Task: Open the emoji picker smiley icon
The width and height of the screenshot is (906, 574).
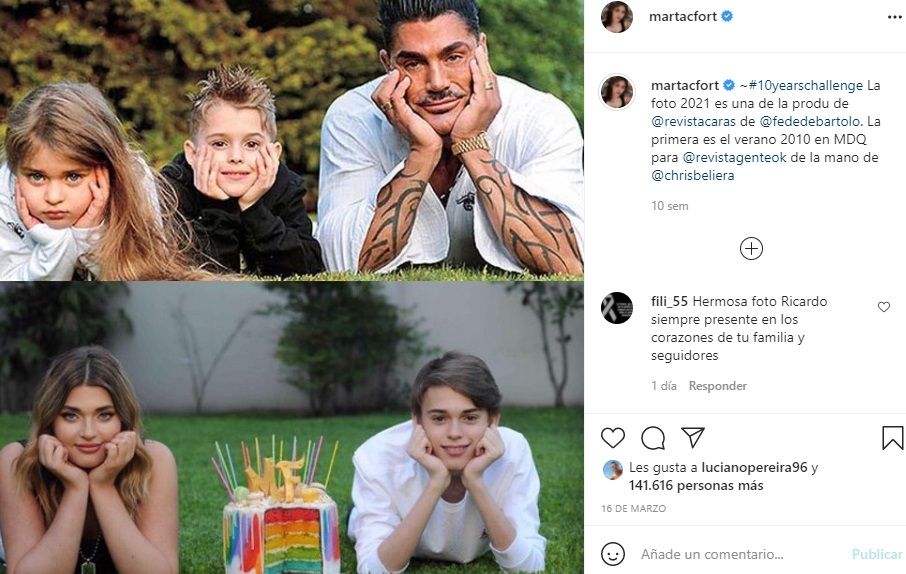Action: [x=612, y=554]
